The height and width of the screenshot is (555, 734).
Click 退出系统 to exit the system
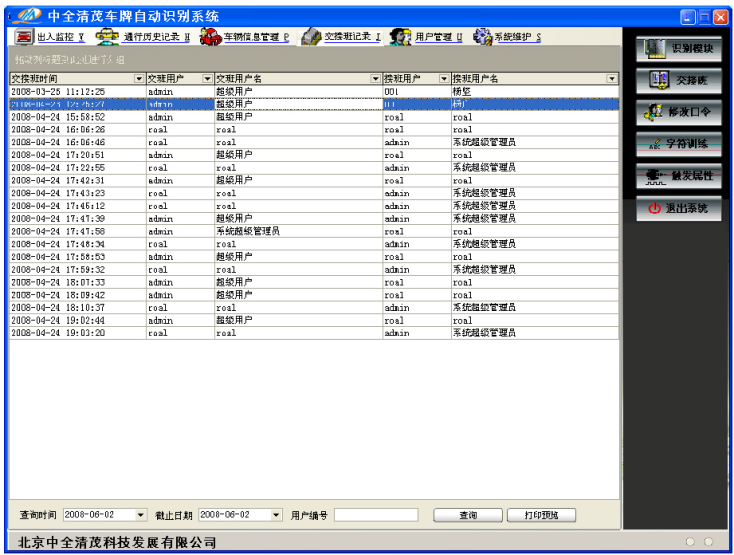tap(679, 209)
